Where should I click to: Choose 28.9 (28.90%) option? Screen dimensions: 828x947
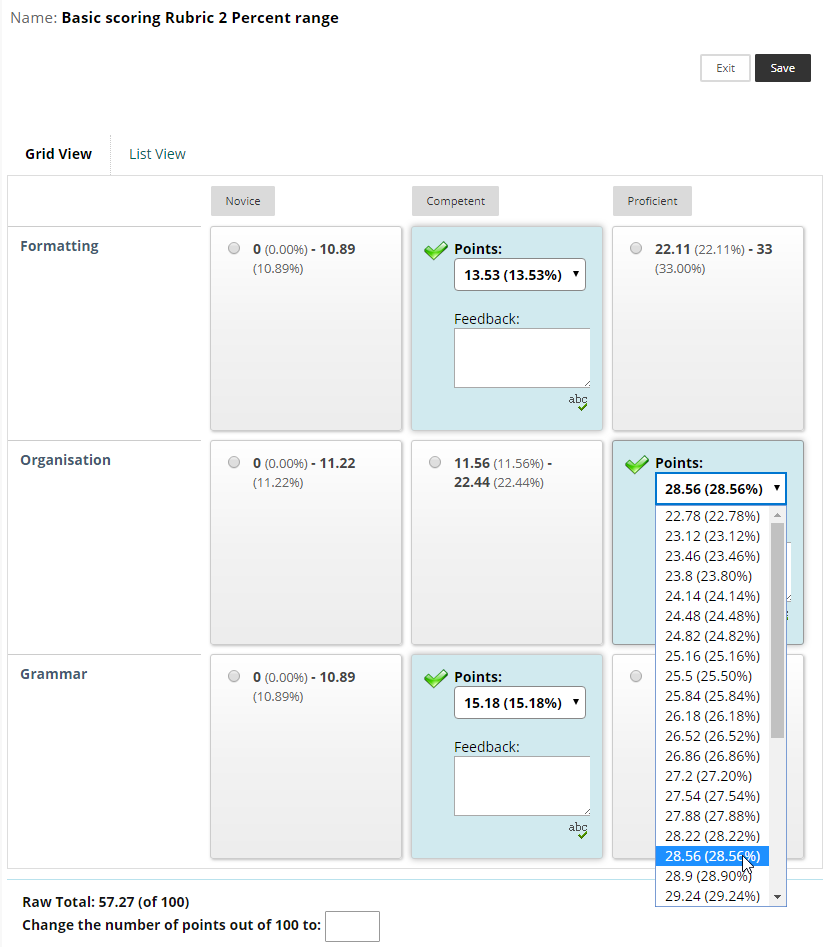pyautogui.click(x=712, y=876)
